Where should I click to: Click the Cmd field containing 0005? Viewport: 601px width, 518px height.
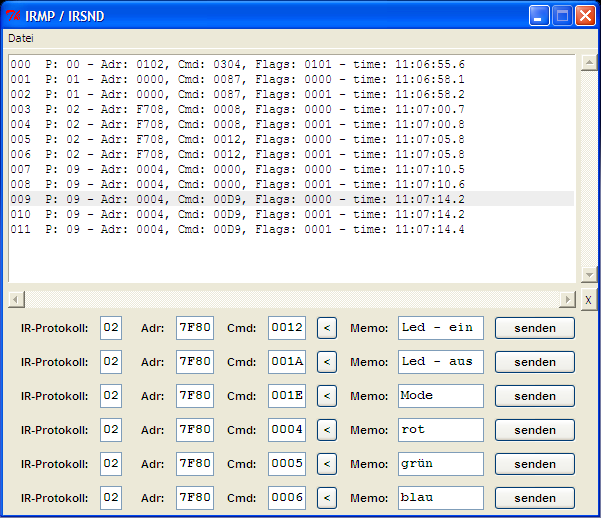(287, 464)
